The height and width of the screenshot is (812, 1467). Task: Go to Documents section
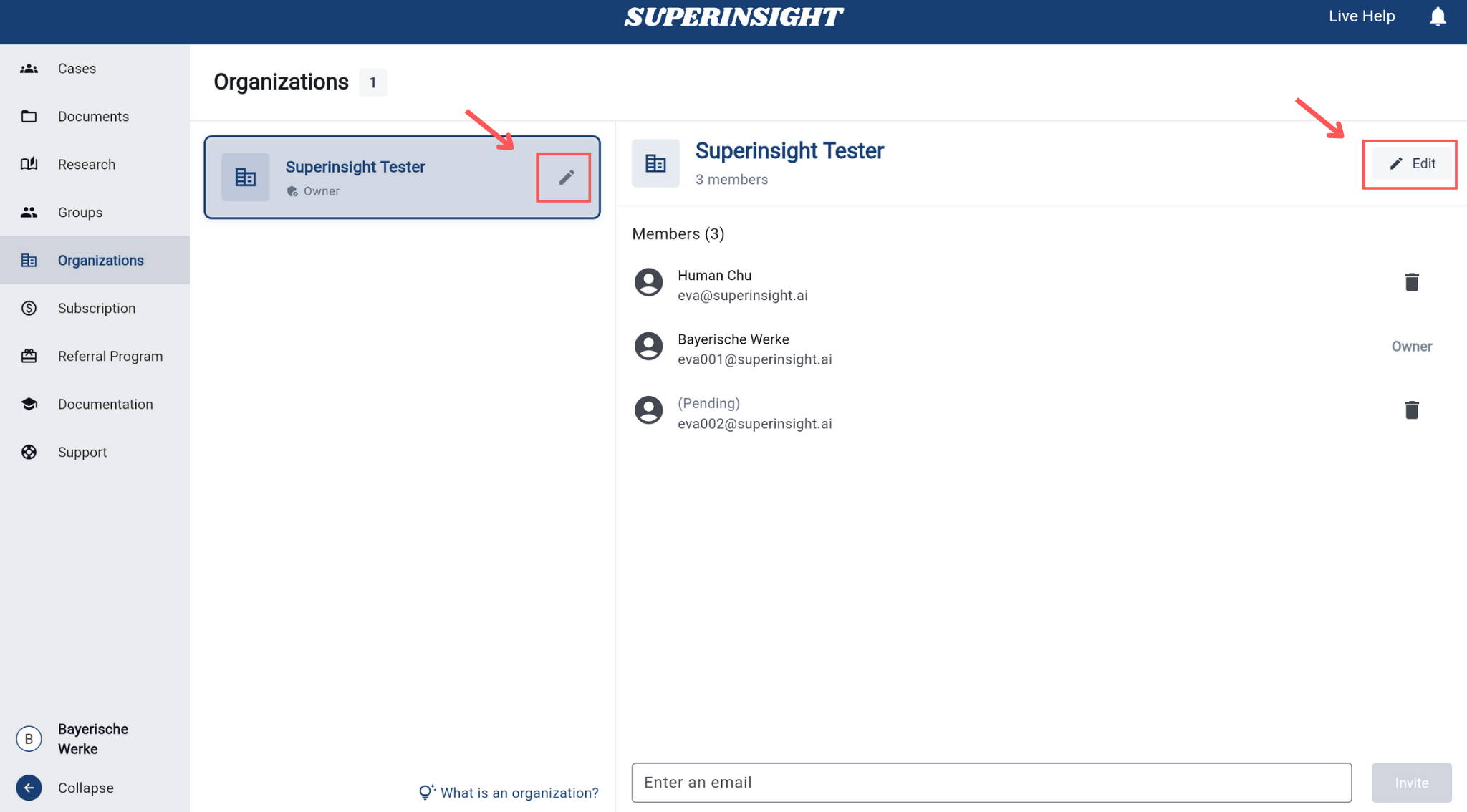pyautogui.click(x=95, y=116)
